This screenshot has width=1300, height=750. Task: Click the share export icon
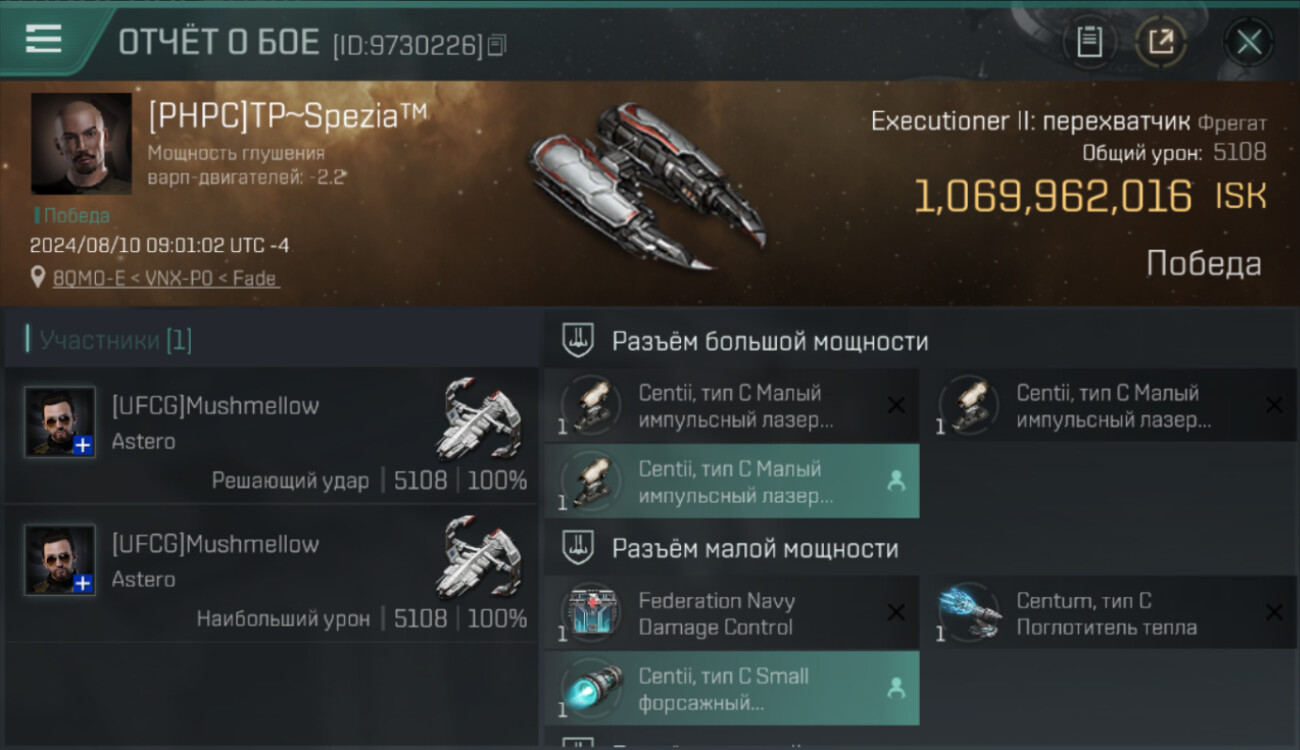pyautogui.click(x=1161, y=42)
